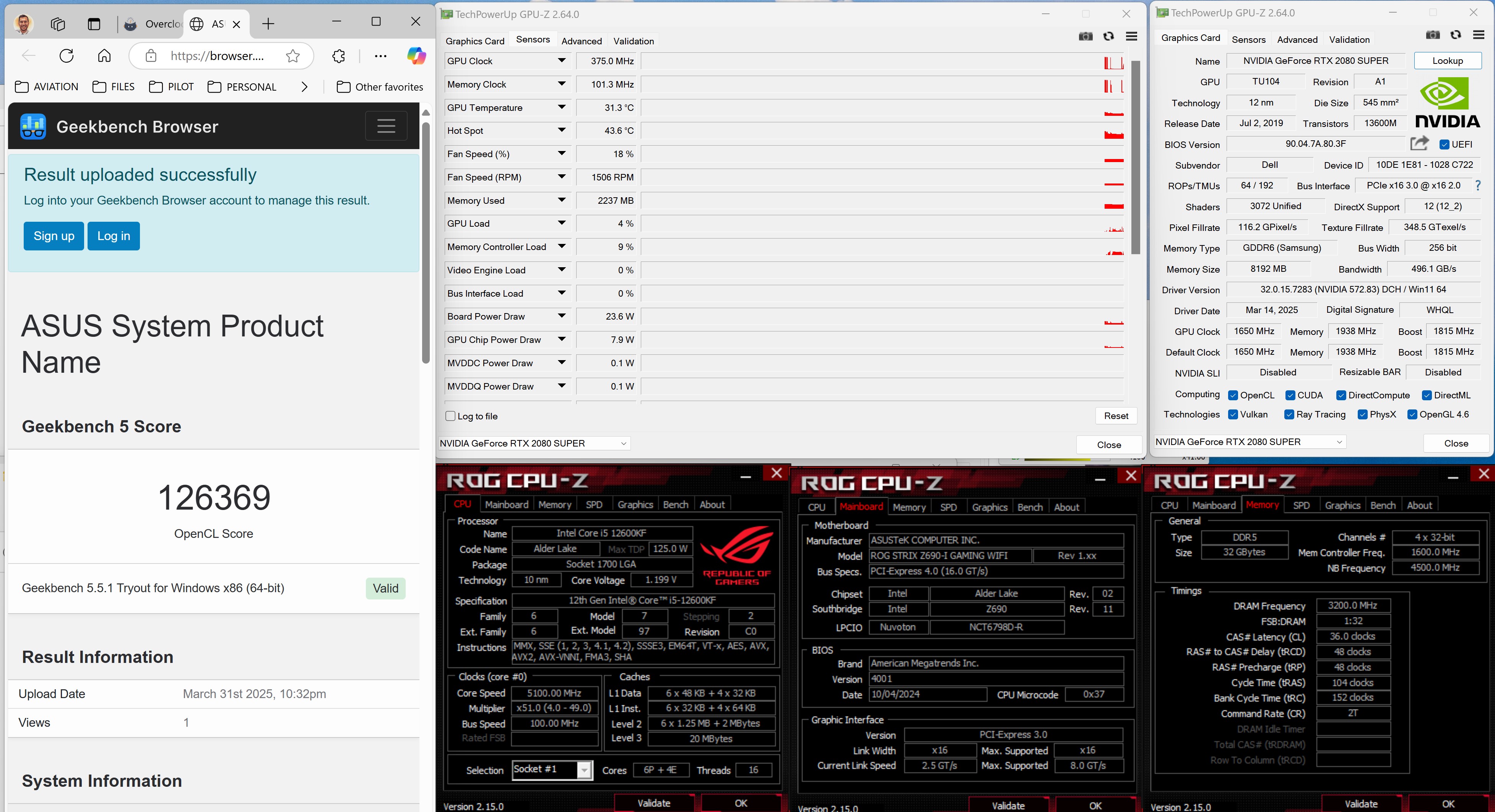Open the browser extensions puzzle icon
This screenshot has height=812, width=1495.
(338, 56)
